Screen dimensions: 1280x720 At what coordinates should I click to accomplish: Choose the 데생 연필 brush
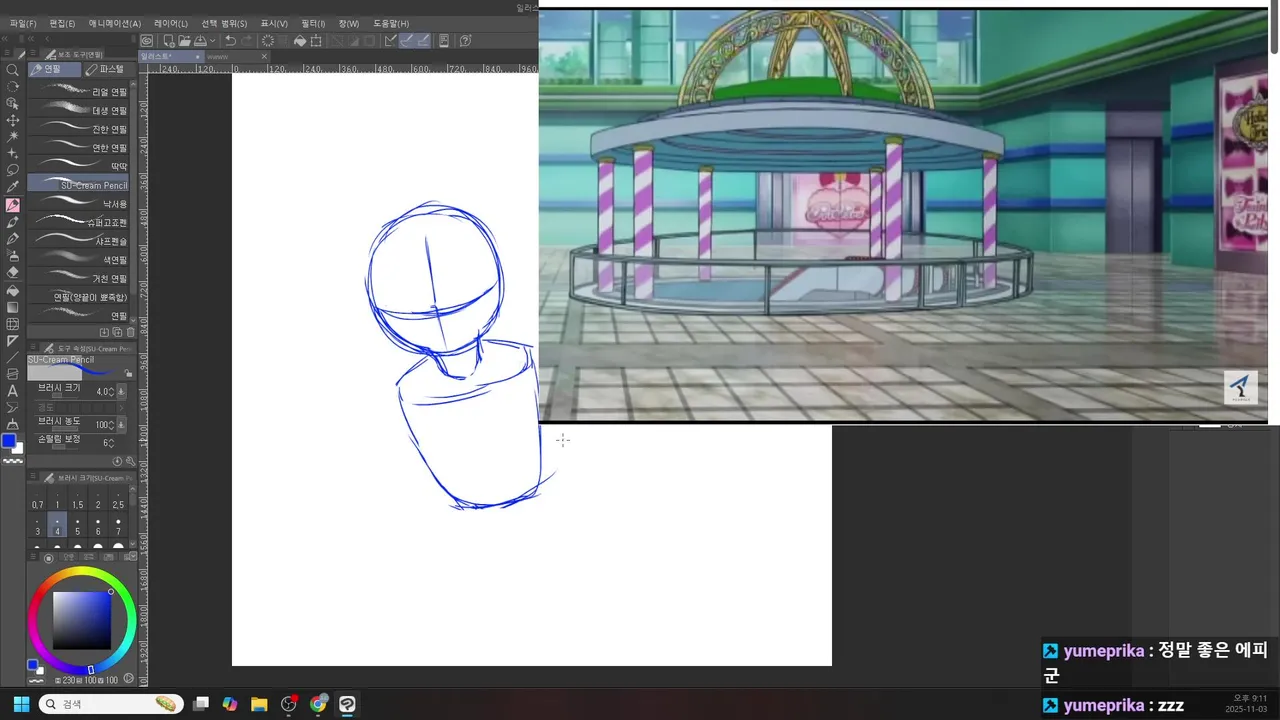(78, 110)
